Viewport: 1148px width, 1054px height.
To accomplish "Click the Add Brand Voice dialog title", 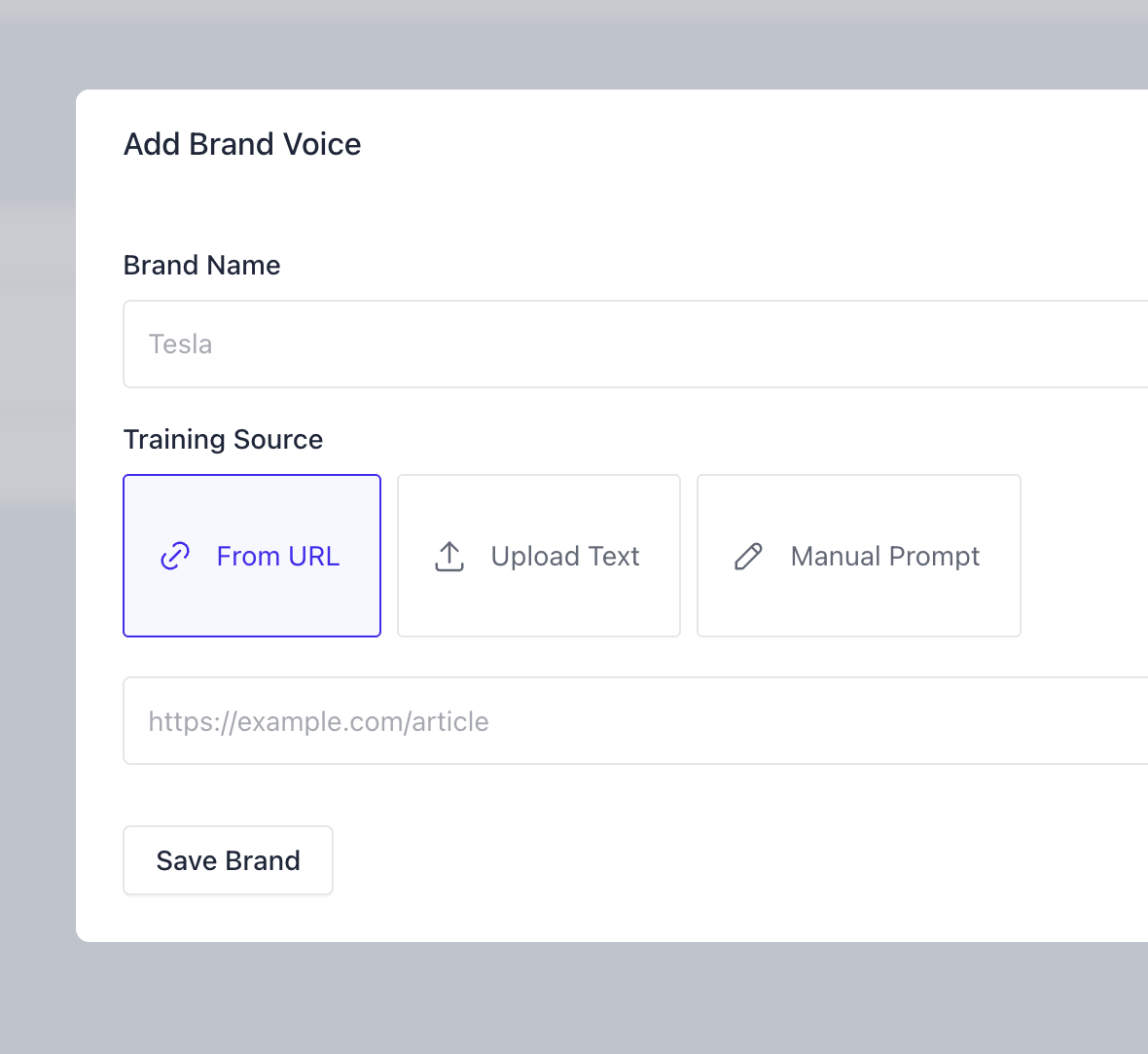I will coord(242,144).
